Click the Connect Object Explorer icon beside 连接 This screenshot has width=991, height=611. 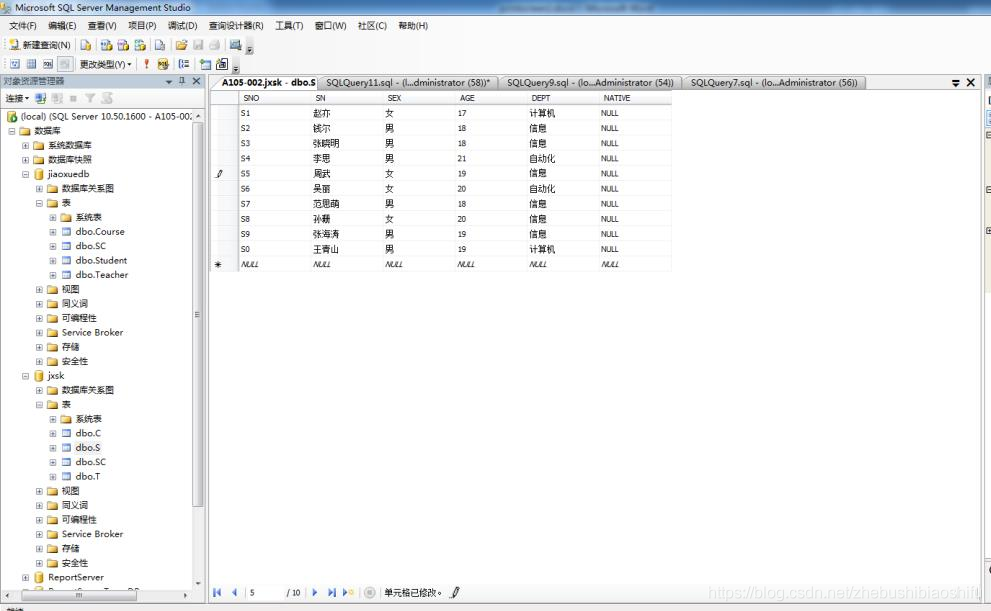tap(40, 98)
